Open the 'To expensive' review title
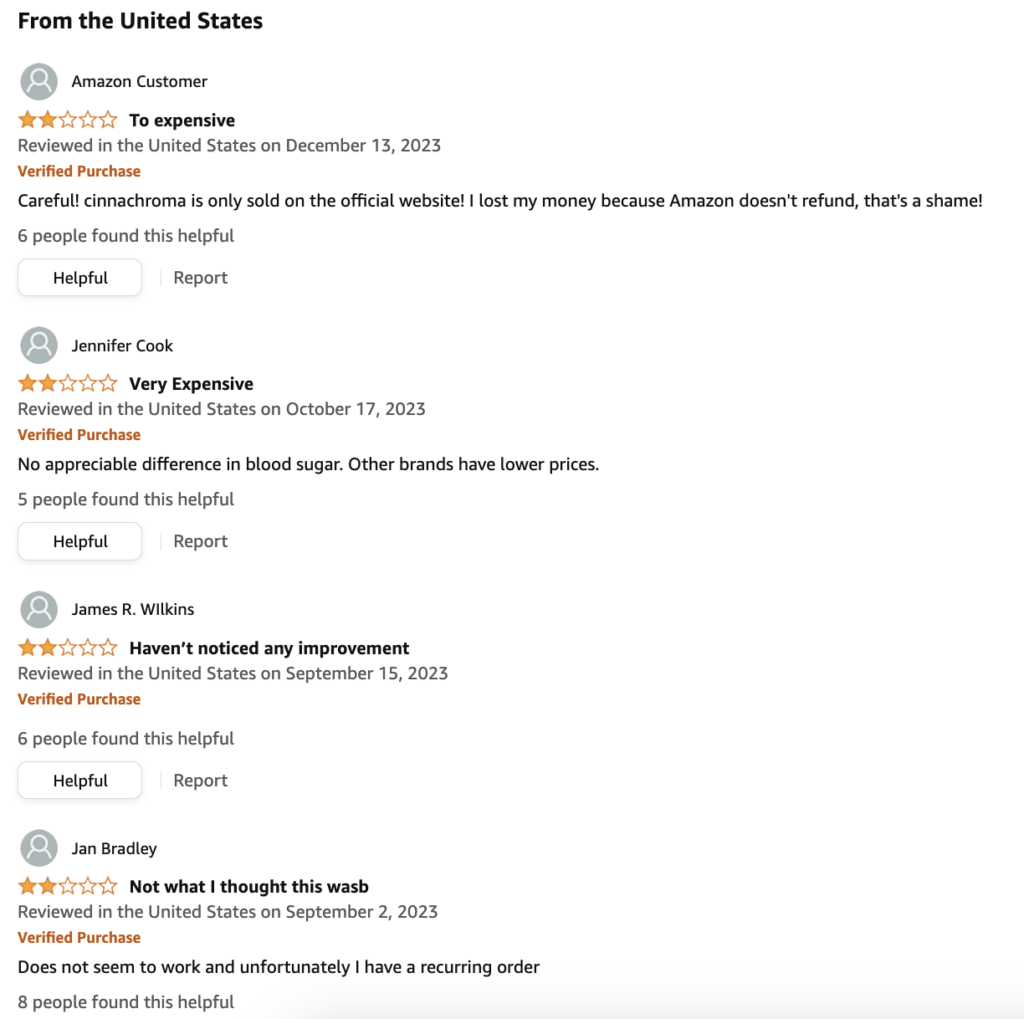 pos(182,120)
